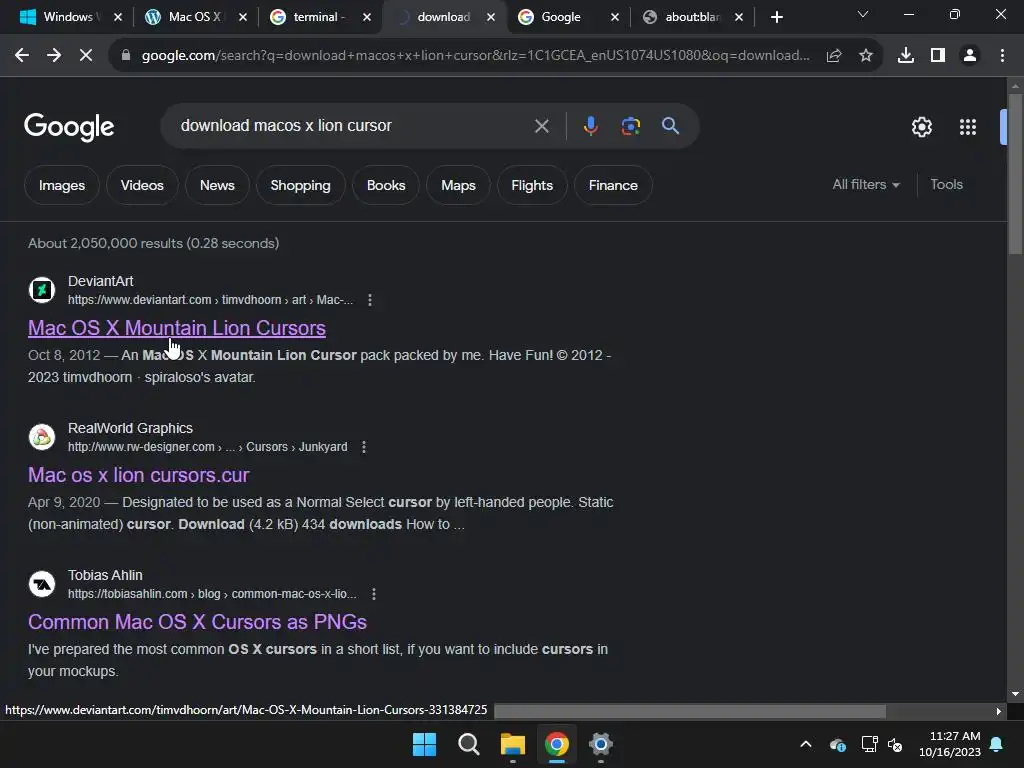The image size is (1024, 768).
Task: Expand All filters dropdown
Action: pos(866,185)
